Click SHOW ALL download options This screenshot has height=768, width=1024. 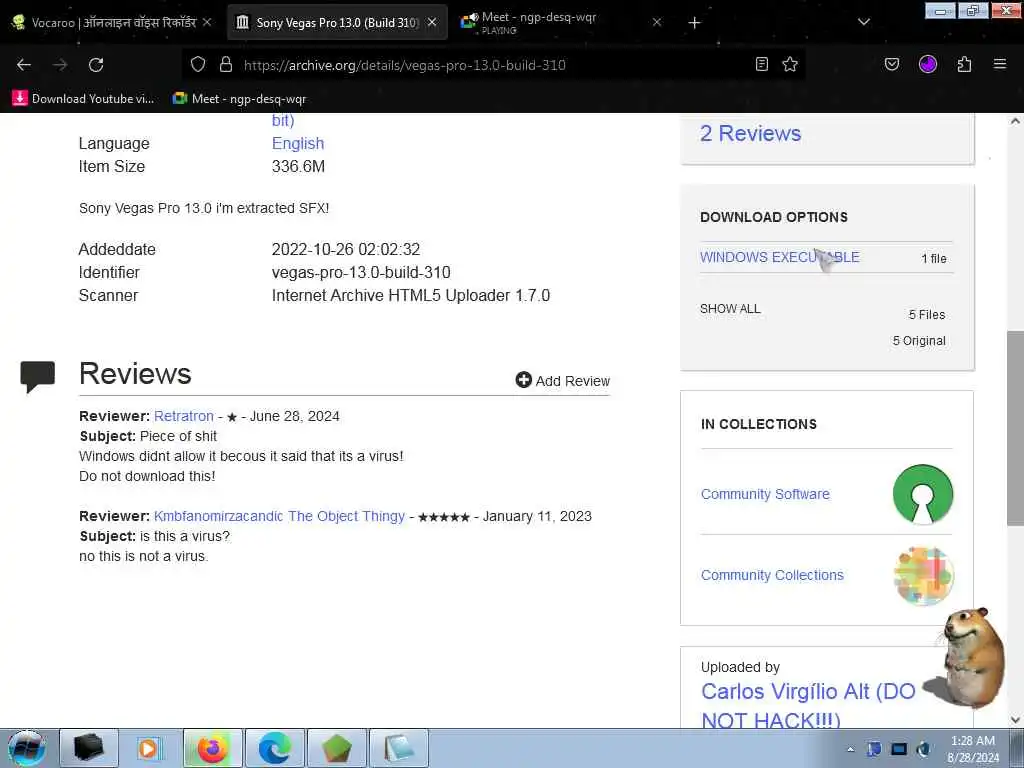pos(730,309)
